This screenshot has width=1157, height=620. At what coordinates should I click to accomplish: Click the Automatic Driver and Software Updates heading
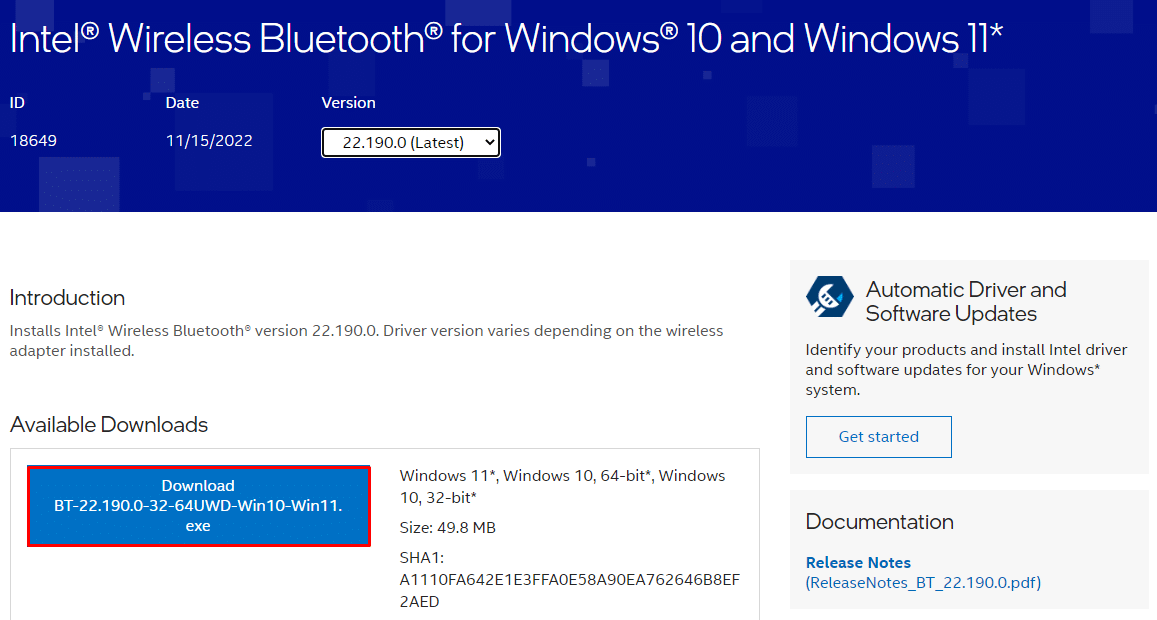pyautogui.click(x=966, y=301)
